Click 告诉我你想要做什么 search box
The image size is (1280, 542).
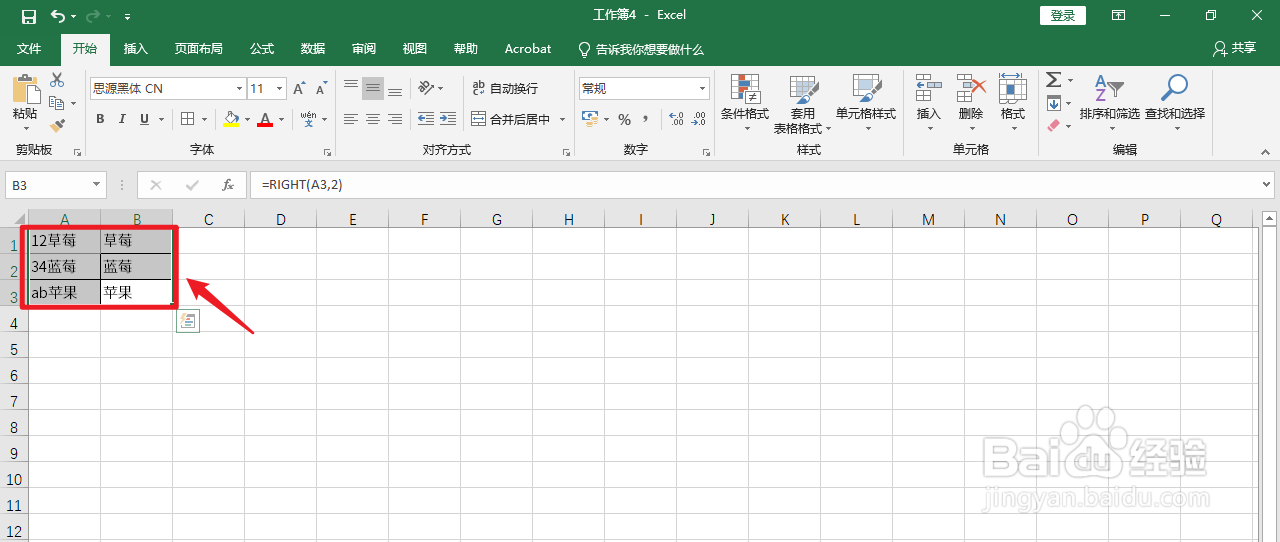641,49
